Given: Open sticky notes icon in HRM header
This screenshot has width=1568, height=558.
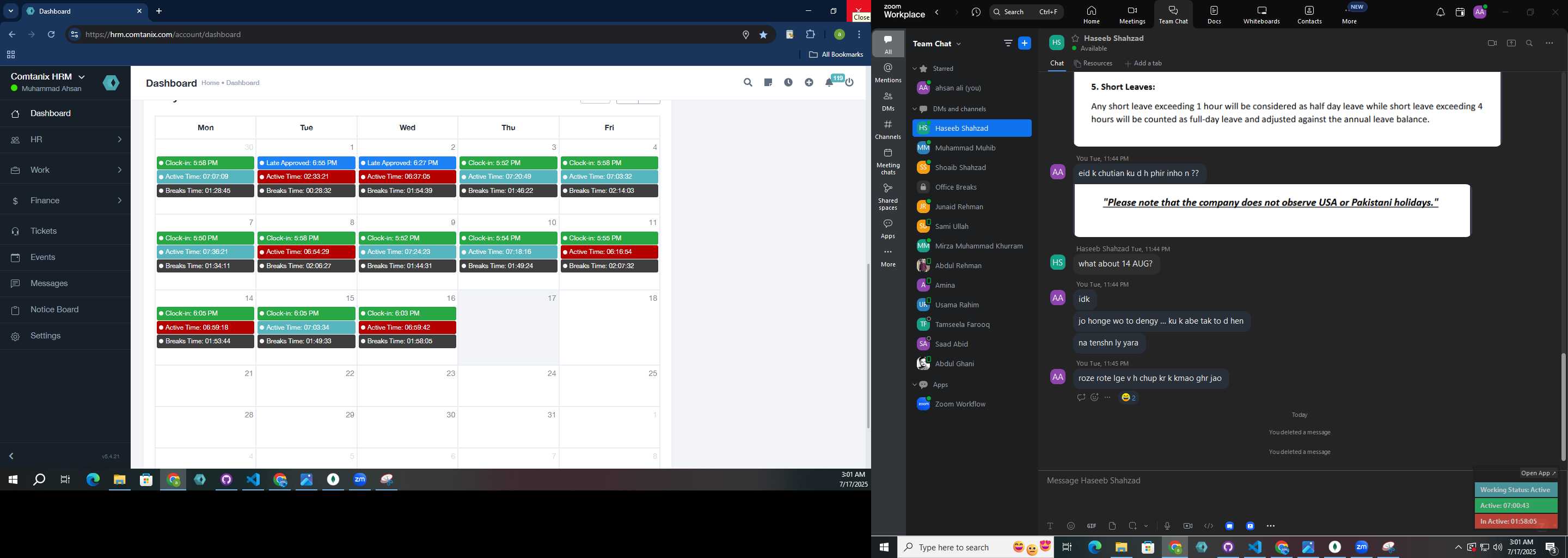Looking at the screenshot, I should click(x=768, y=83).
